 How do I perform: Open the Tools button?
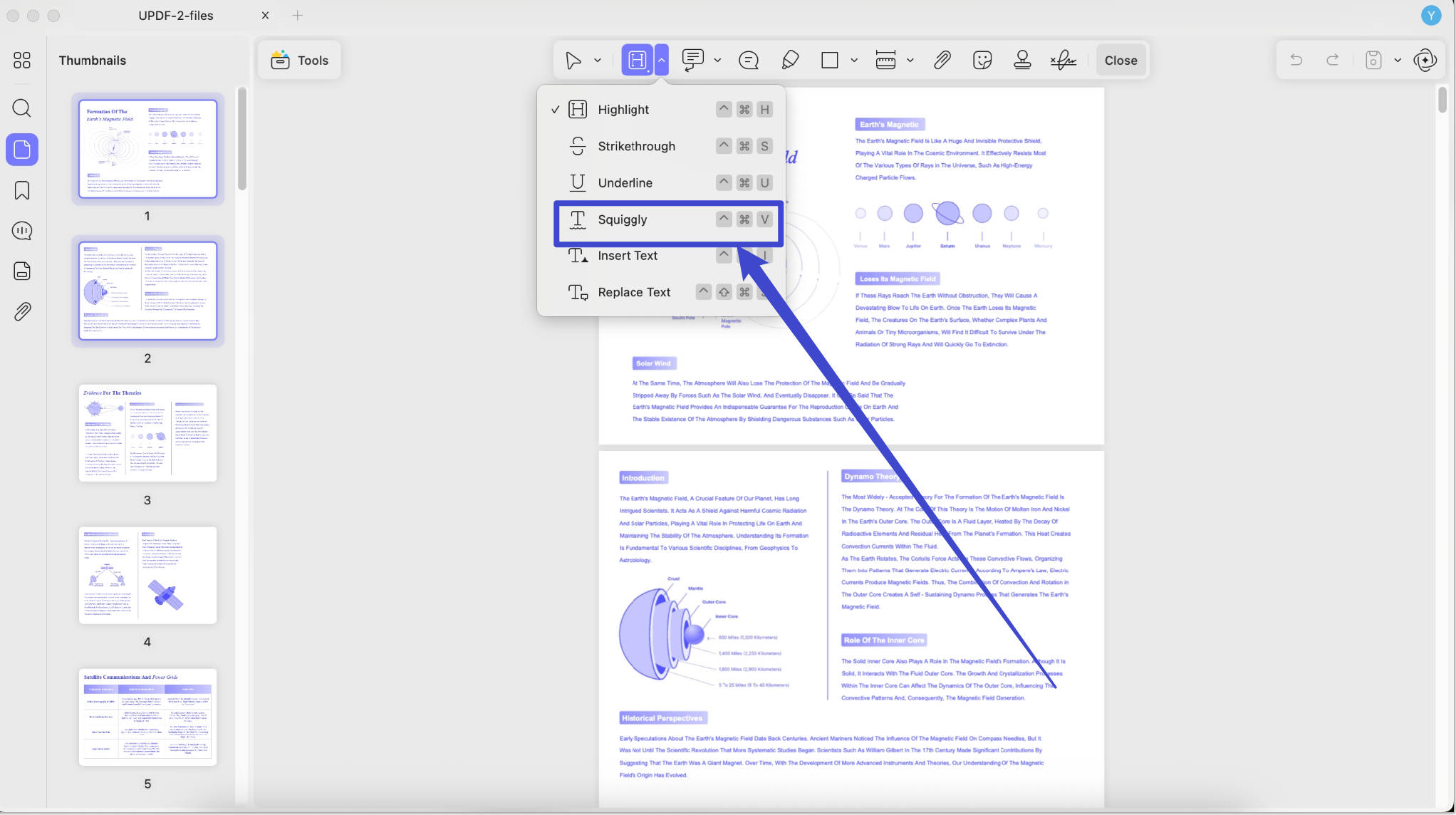pyautogui.click(x=299, y=61)
